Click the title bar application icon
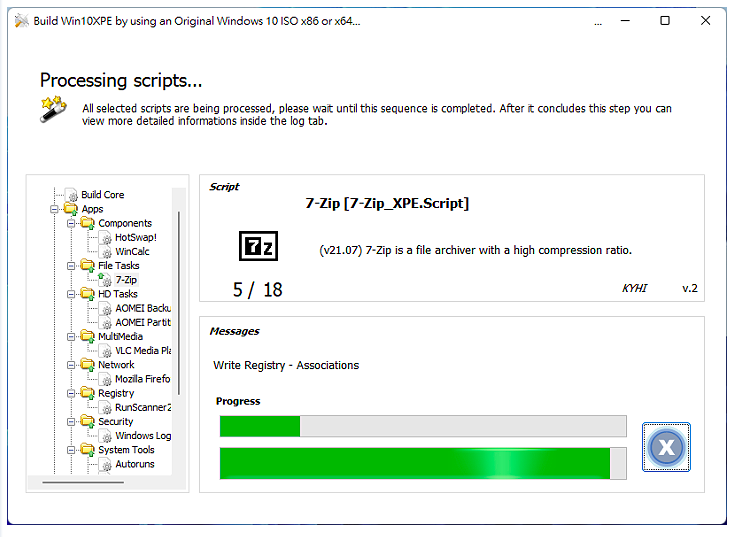743x537 pixels. click(21, 21)
